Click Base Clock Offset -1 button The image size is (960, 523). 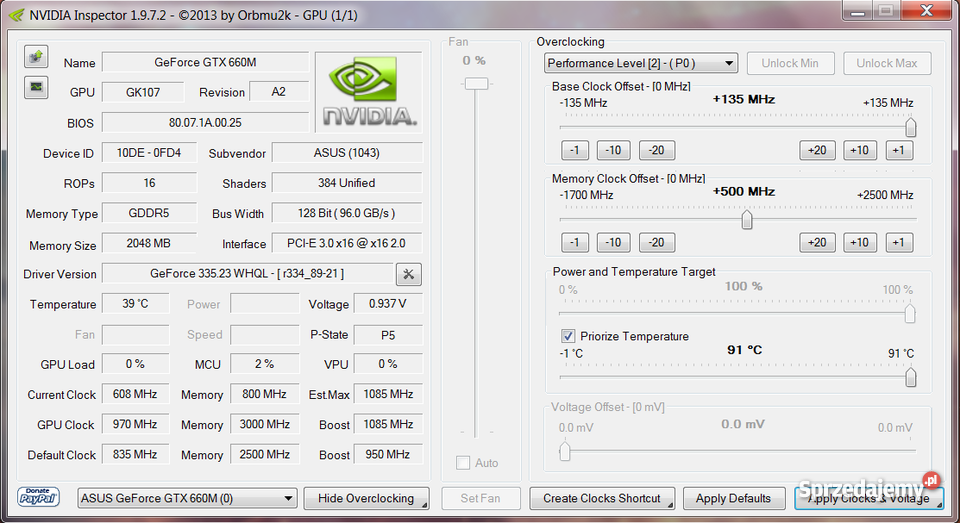pyautogui.click(x=574, y=150)
